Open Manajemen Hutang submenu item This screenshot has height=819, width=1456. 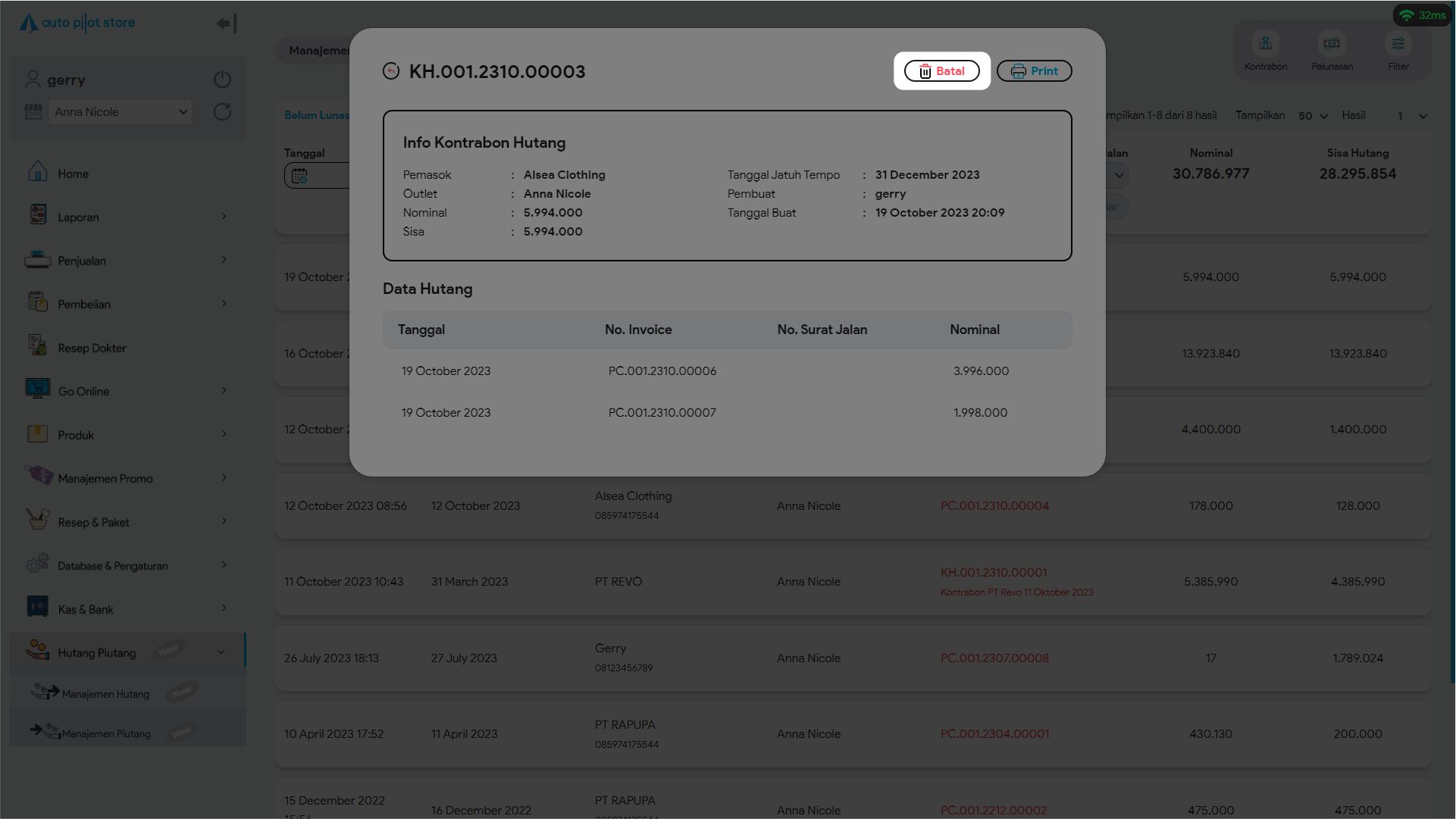coord(105,693)
